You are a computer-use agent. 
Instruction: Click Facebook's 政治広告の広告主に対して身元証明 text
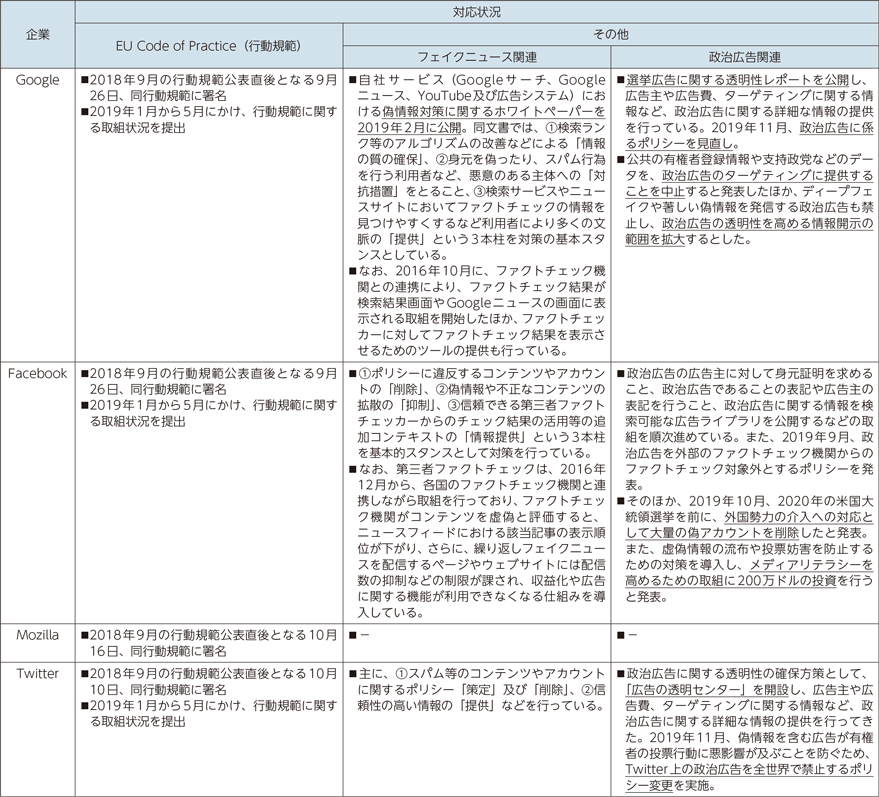point(745,429)
